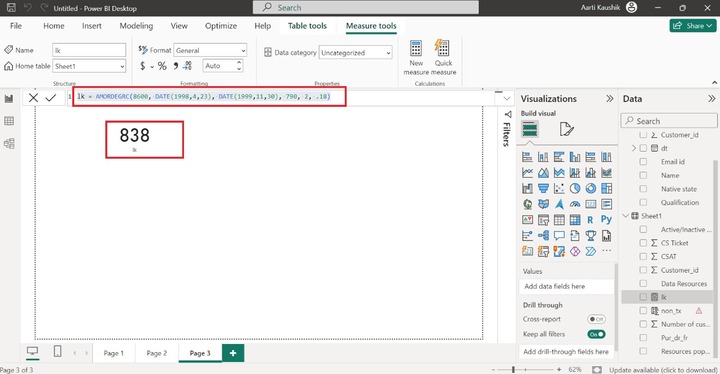Viewport: 720px width, 374px height.
Task: Open Model view from left sidebar
Action: click(9, 143)
